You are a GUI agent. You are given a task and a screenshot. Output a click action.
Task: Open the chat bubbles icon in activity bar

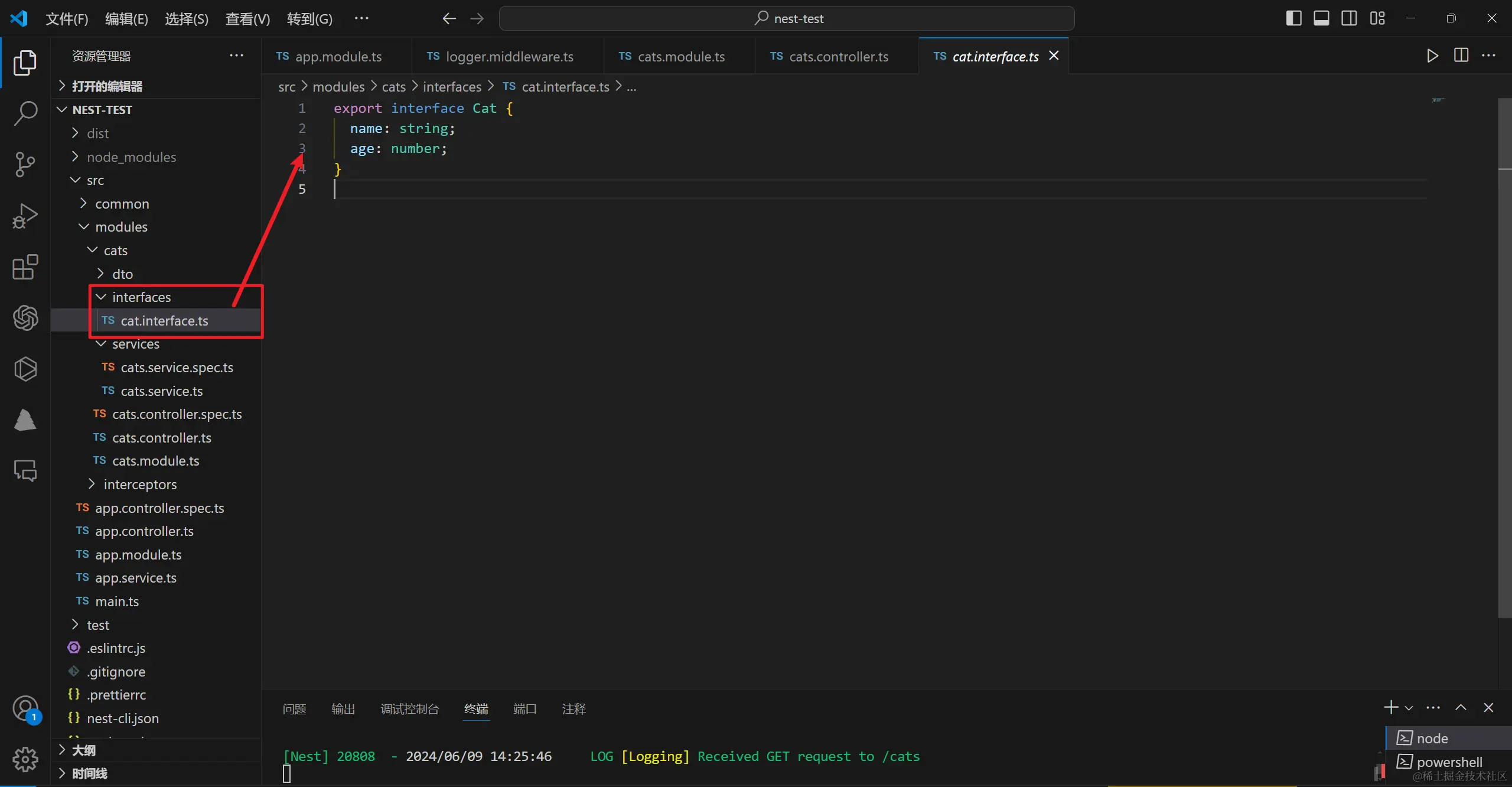(25, 471)
